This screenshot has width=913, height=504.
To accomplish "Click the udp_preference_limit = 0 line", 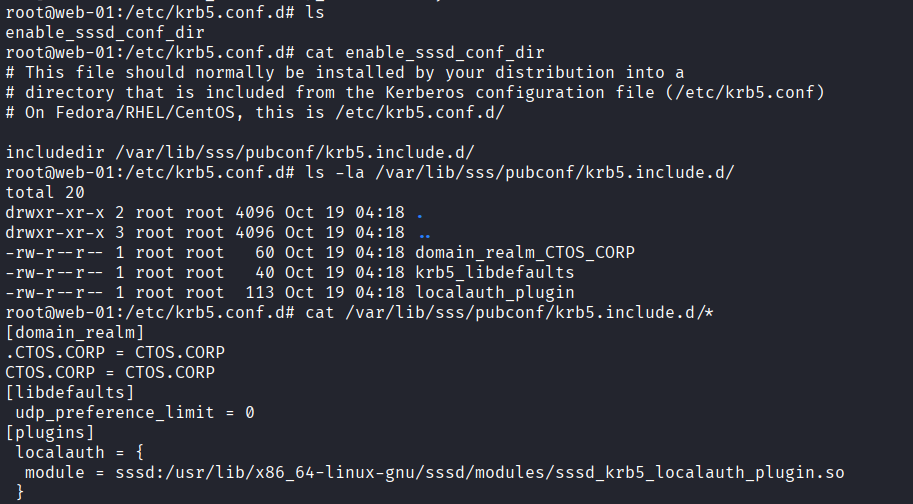I will (135, 413).
